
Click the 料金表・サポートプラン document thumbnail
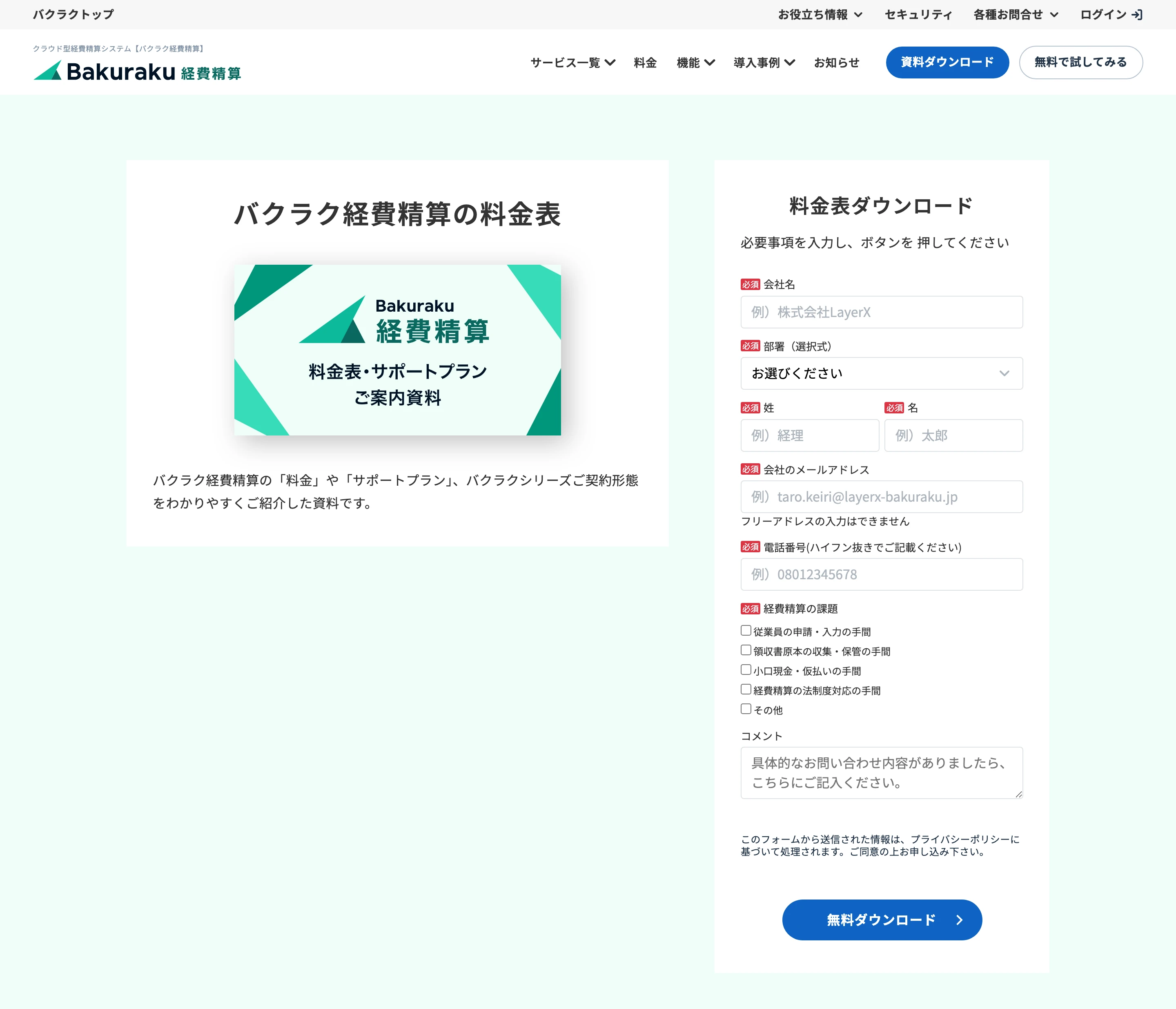[397, 350]
